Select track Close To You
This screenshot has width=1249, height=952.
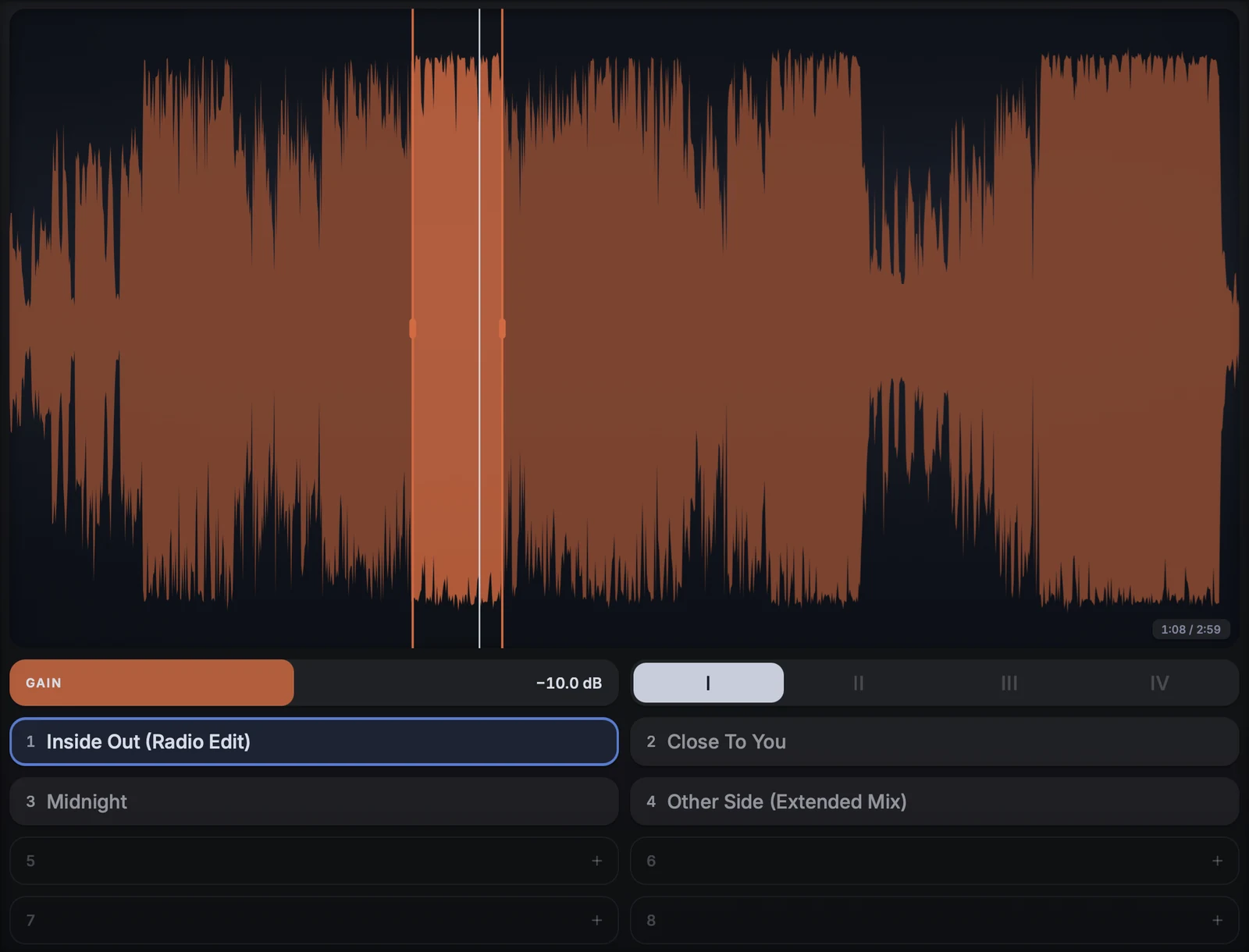click(934, 741)
